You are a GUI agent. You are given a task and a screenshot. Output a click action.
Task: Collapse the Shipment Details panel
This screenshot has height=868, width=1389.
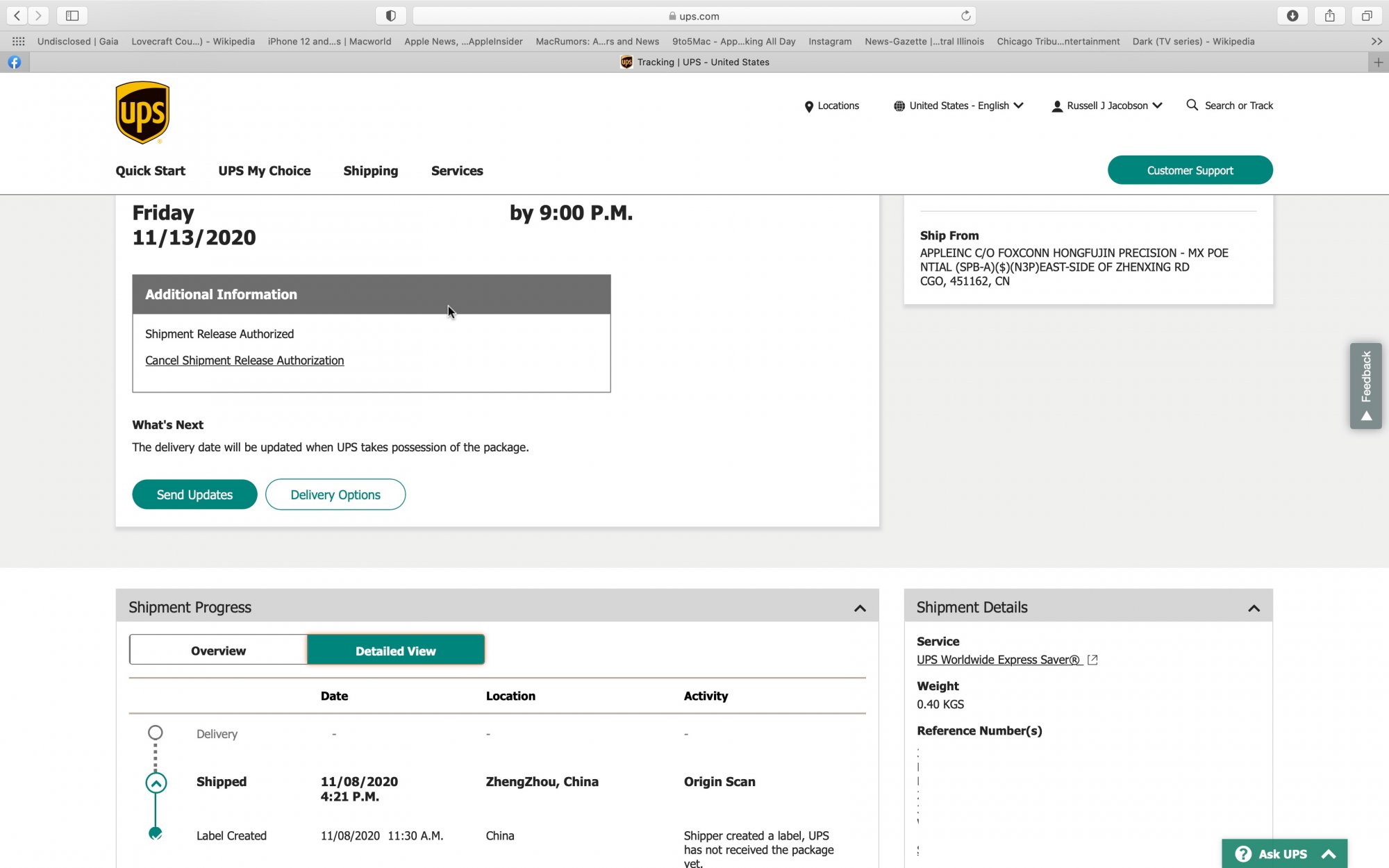coord(1254,608)
